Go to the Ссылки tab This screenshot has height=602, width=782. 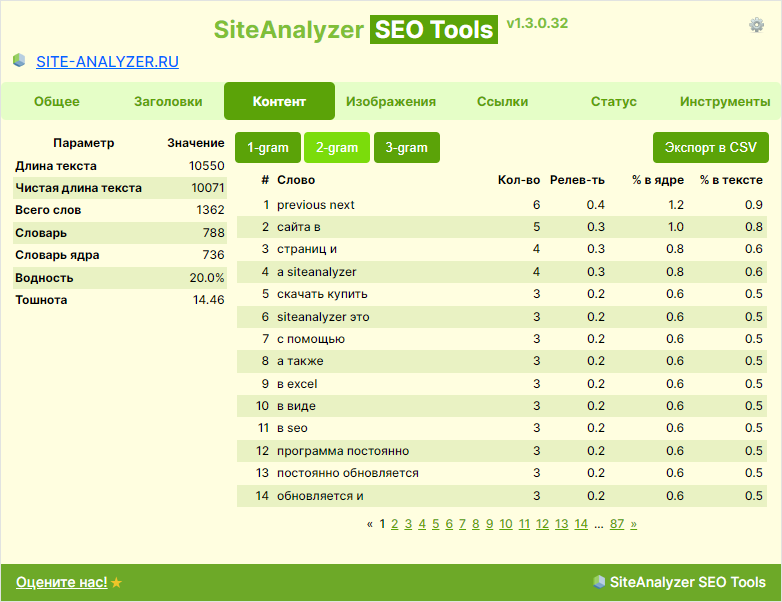point(502,101)
